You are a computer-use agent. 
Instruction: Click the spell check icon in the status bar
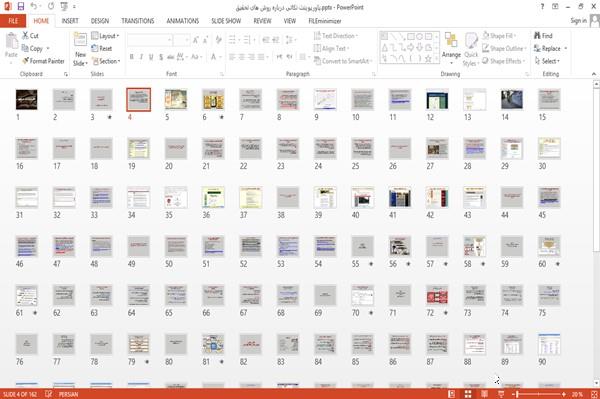pos(48,394)
